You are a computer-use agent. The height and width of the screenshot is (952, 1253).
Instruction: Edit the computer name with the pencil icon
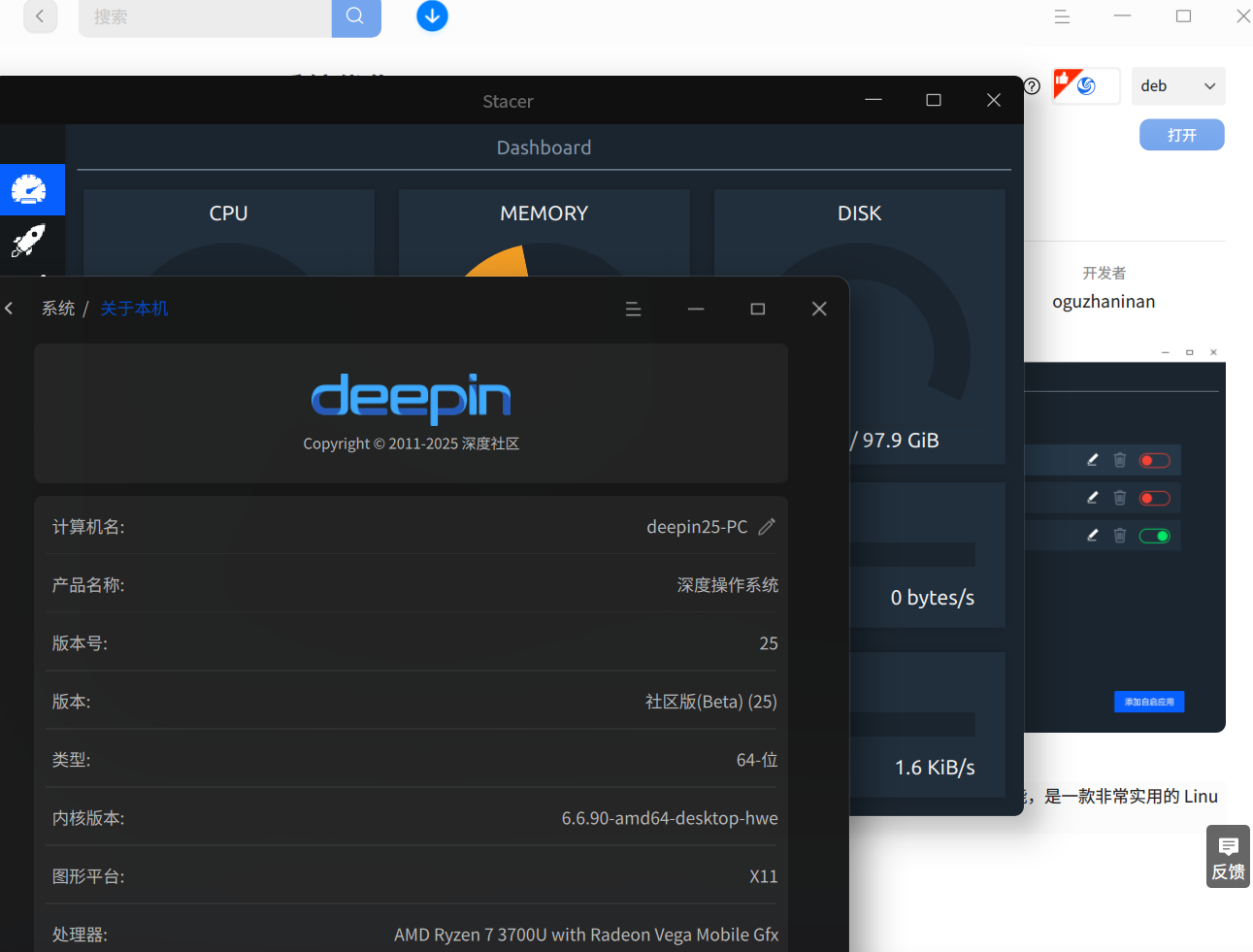[x=767, y=527]
